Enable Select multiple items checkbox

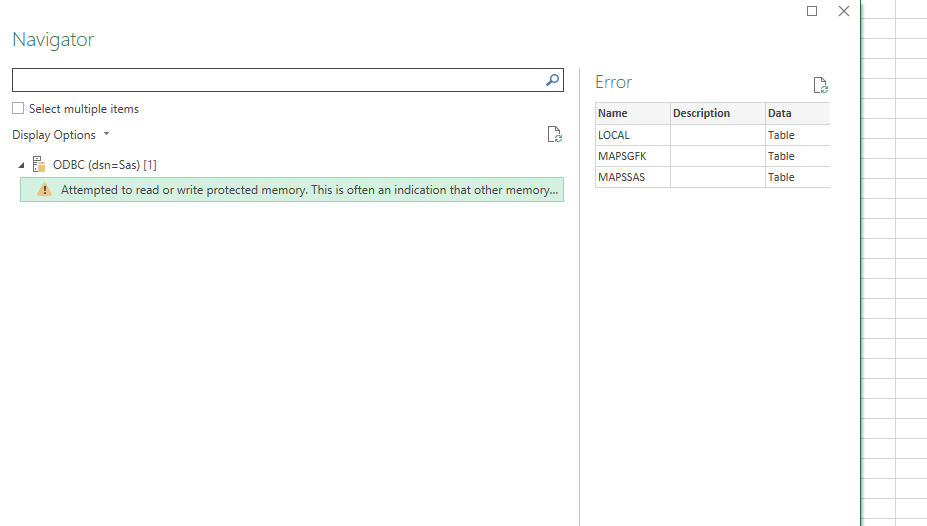[18, 109]
